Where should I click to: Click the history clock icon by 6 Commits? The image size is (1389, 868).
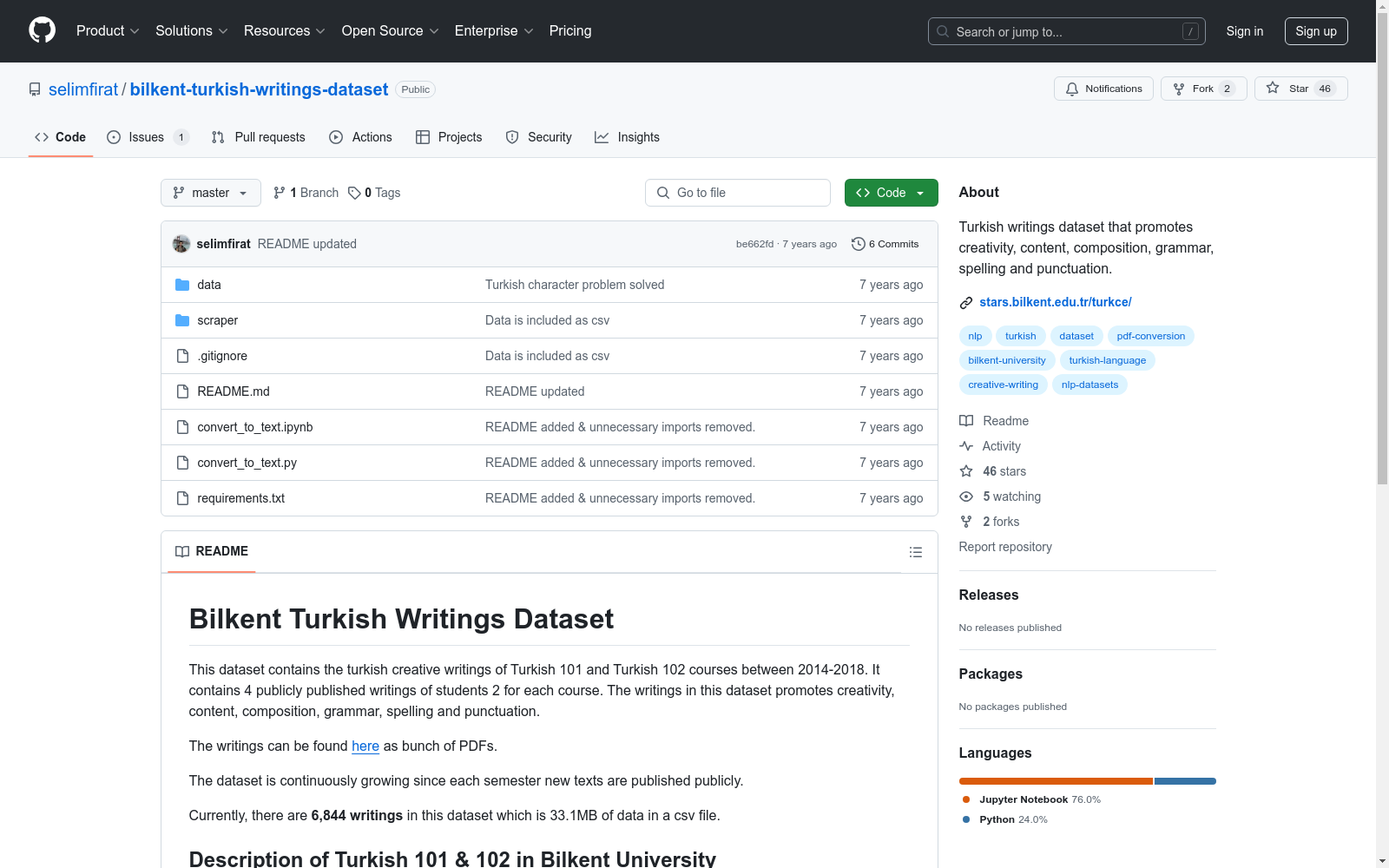point(859,244)
